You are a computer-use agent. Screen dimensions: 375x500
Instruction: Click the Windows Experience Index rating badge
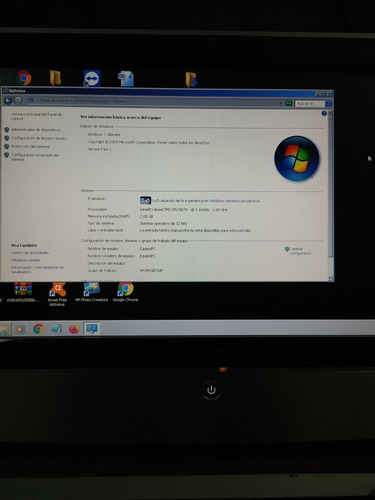(x=145, y=200)
